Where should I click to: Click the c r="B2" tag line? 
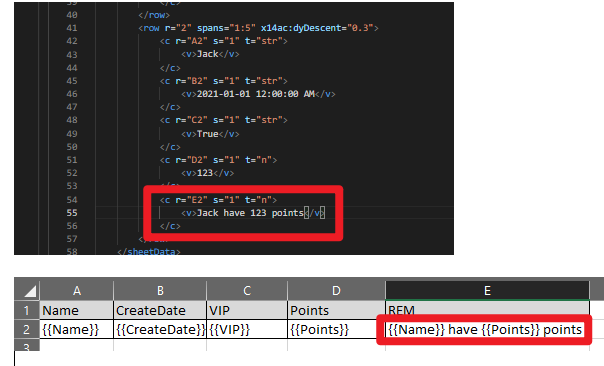[223, 81]
